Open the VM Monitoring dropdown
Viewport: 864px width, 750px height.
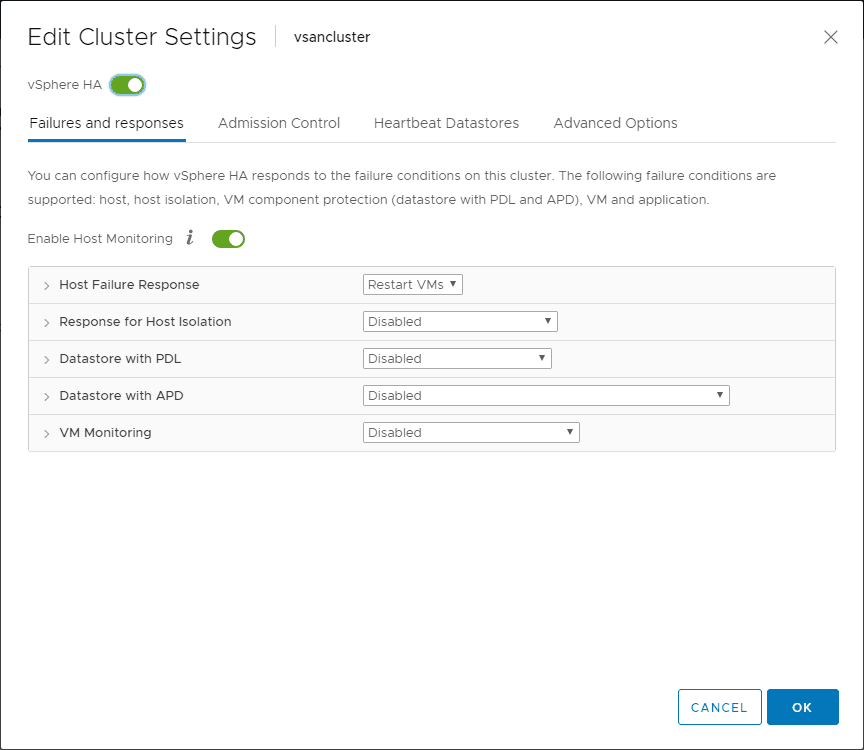click(470, 433)
